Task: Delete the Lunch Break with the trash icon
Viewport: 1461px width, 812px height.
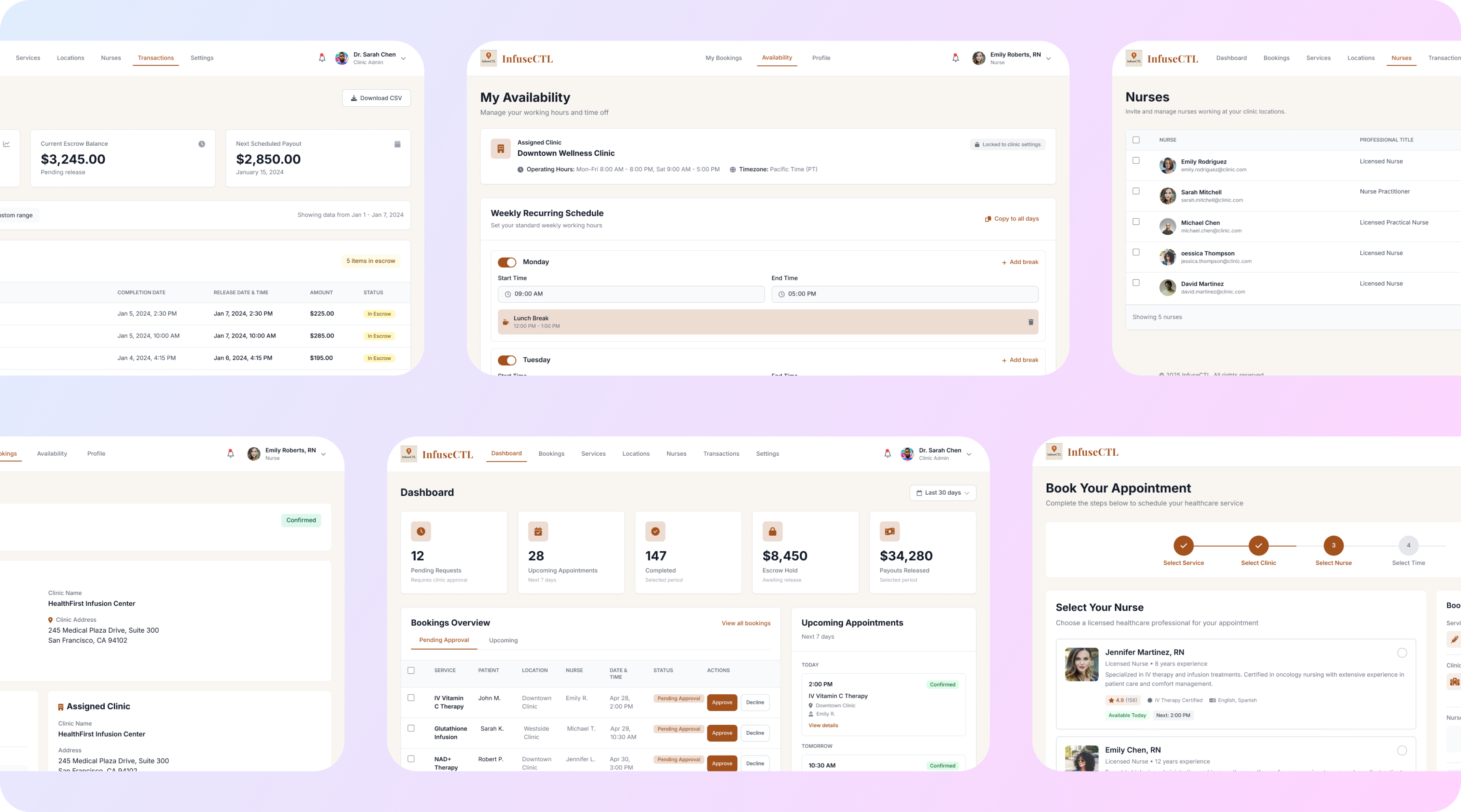Action: point(1030,322)
